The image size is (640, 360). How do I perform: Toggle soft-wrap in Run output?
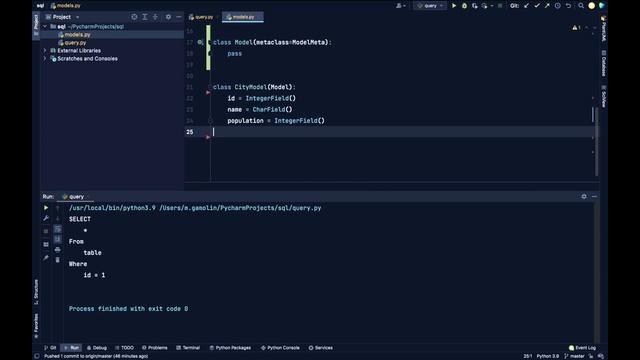pyautogui.click(x=58, y=229)
